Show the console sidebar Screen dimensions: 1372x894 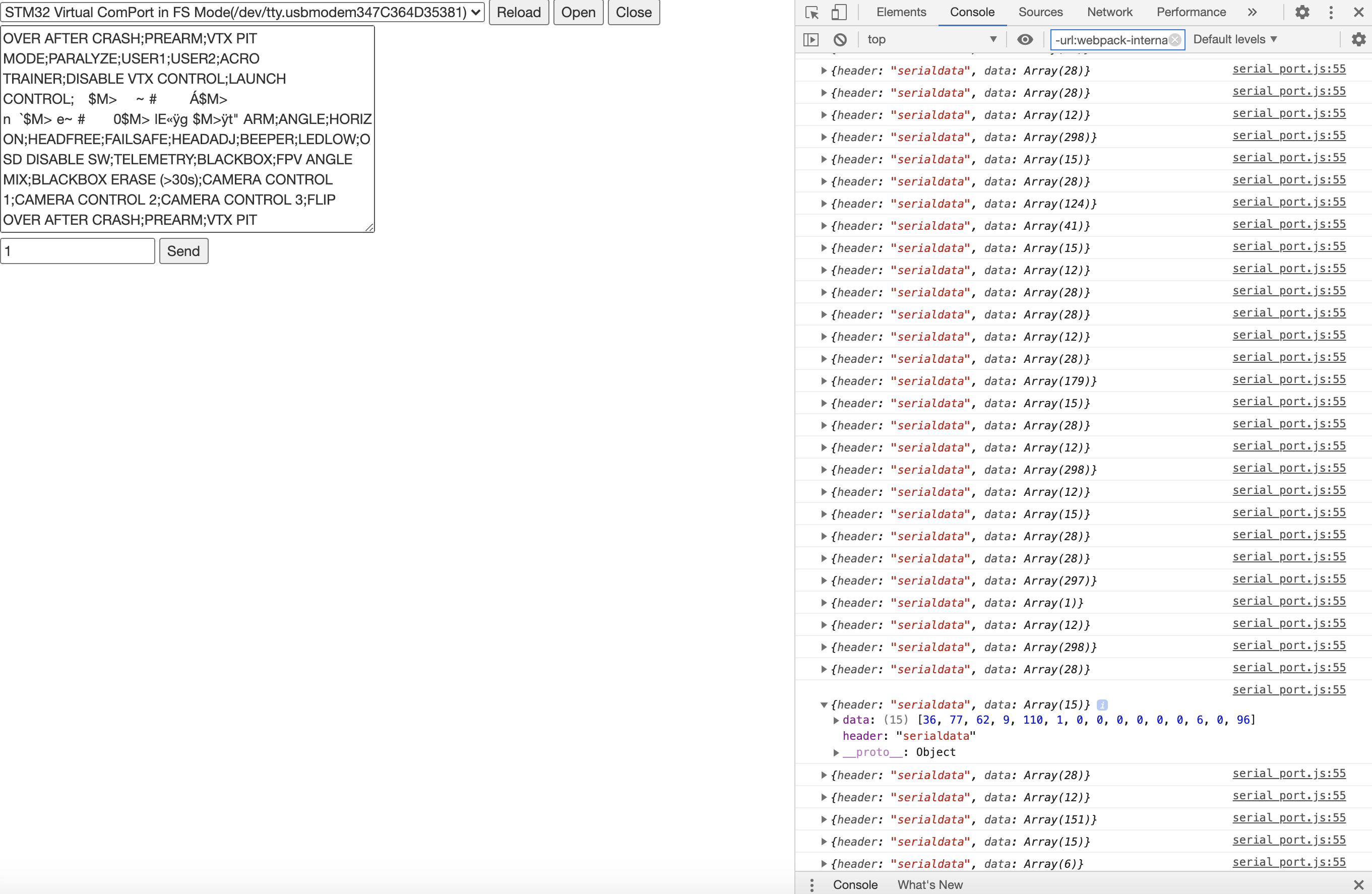(810, 39)
